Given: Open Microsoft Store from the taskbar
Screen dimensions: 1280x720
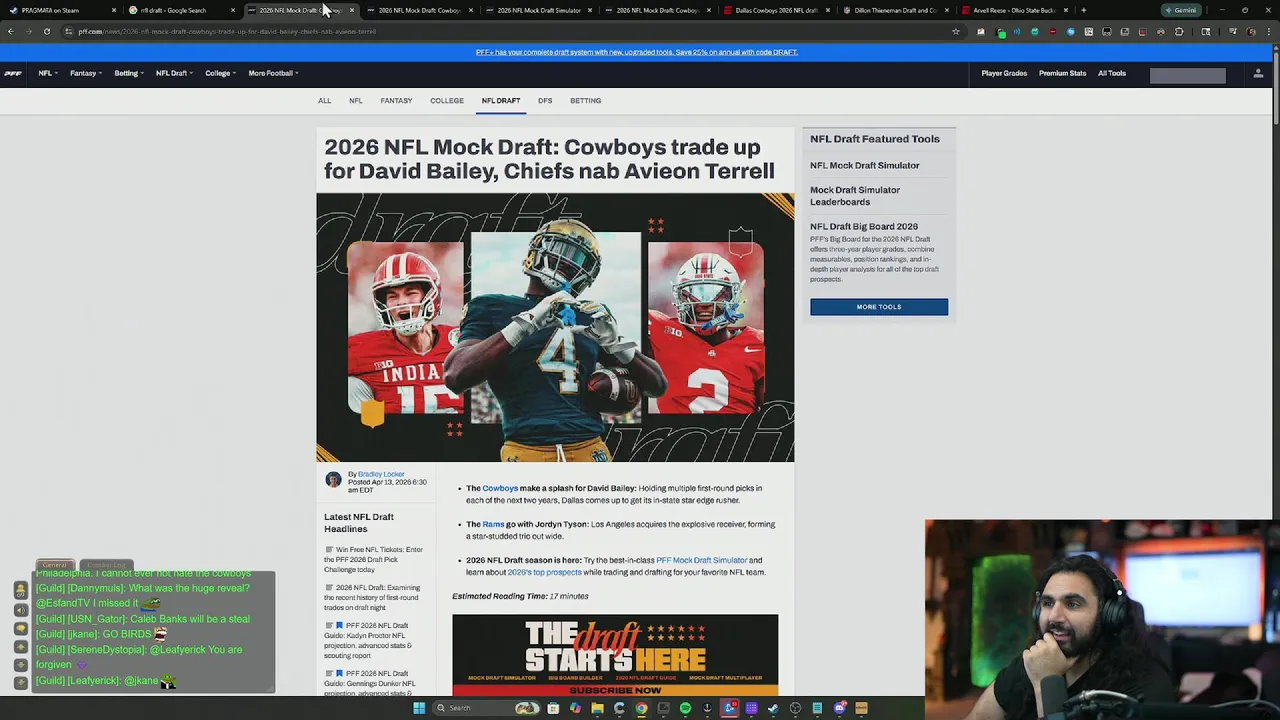Looking at the screenshot, I should tap(553, 708).
